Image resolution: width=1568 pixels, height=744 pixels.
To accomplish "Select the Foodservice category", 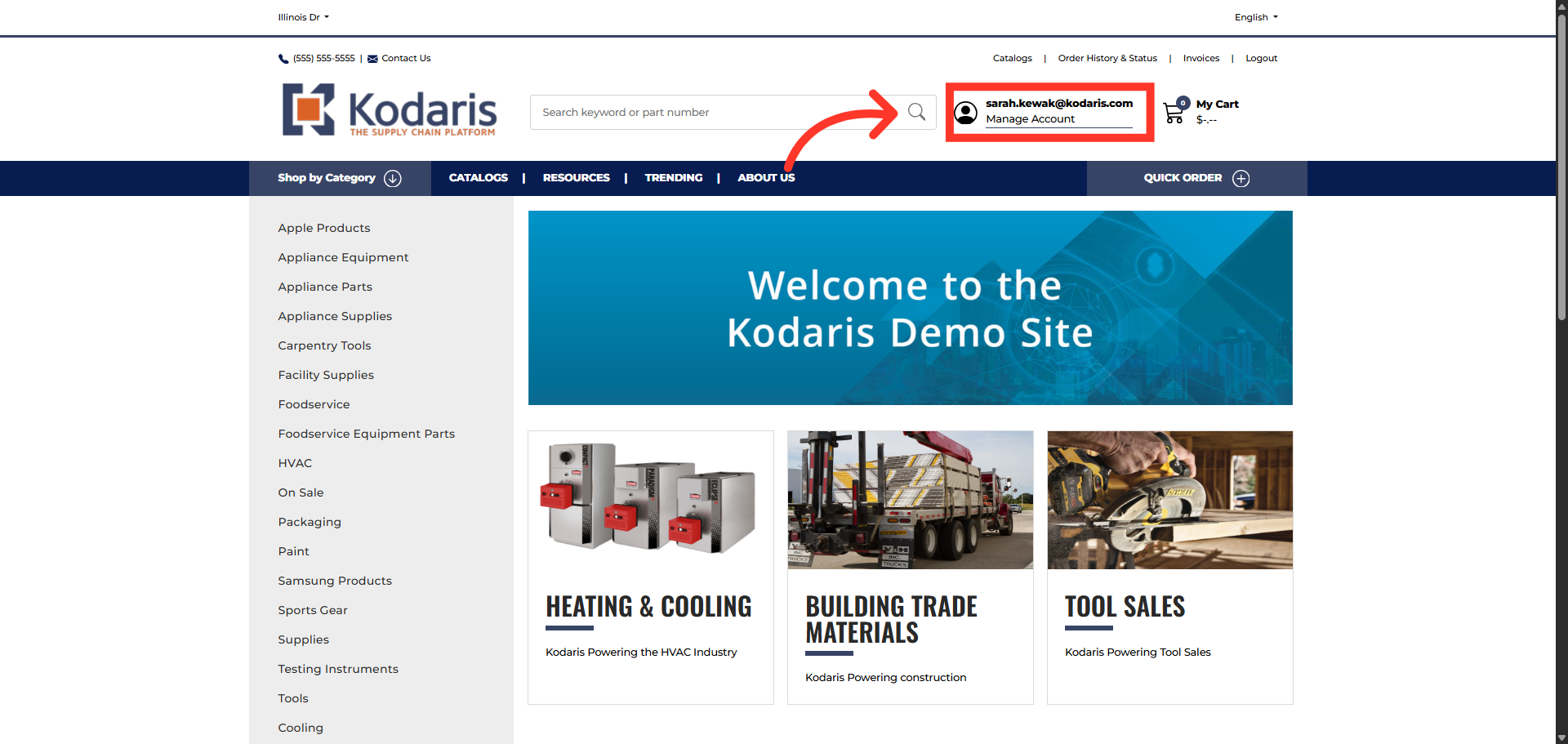I will tap(314, 404).
